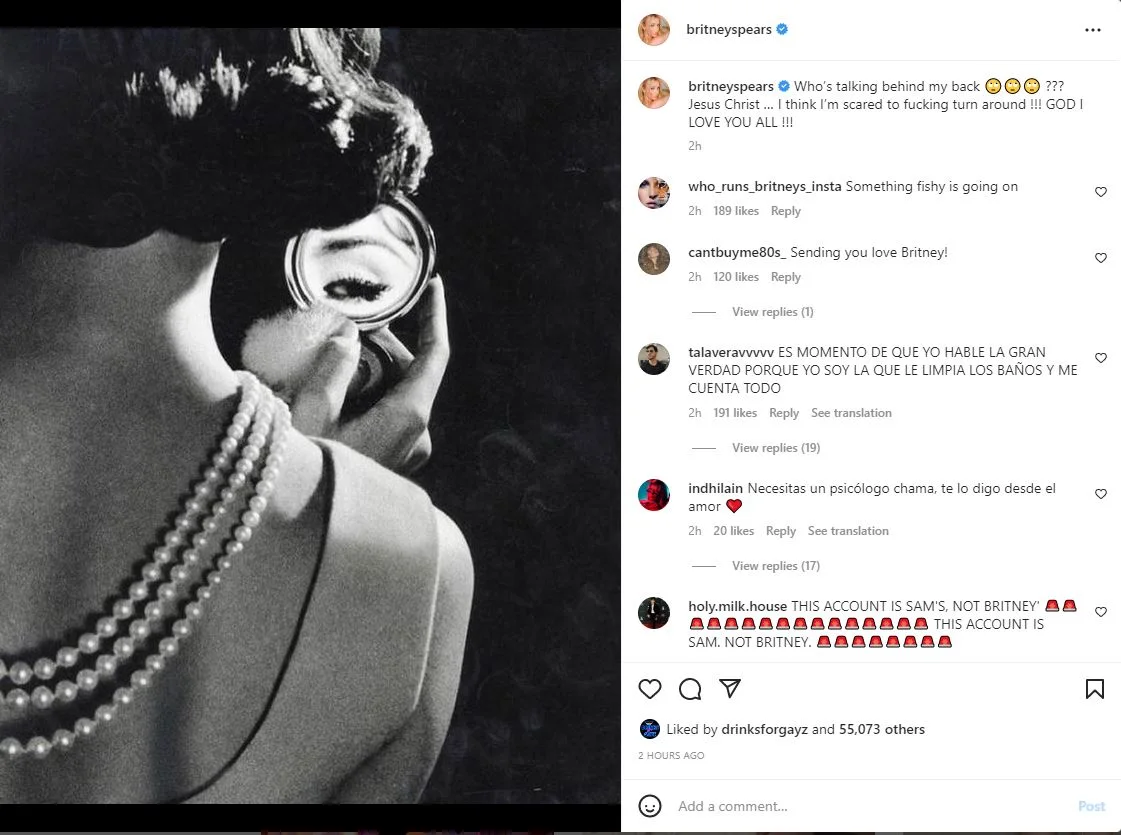The width and height of the screenshot is (1121, 835).
Task: See translation of the talaveravvvvv comment
Action: pos(851,413)
